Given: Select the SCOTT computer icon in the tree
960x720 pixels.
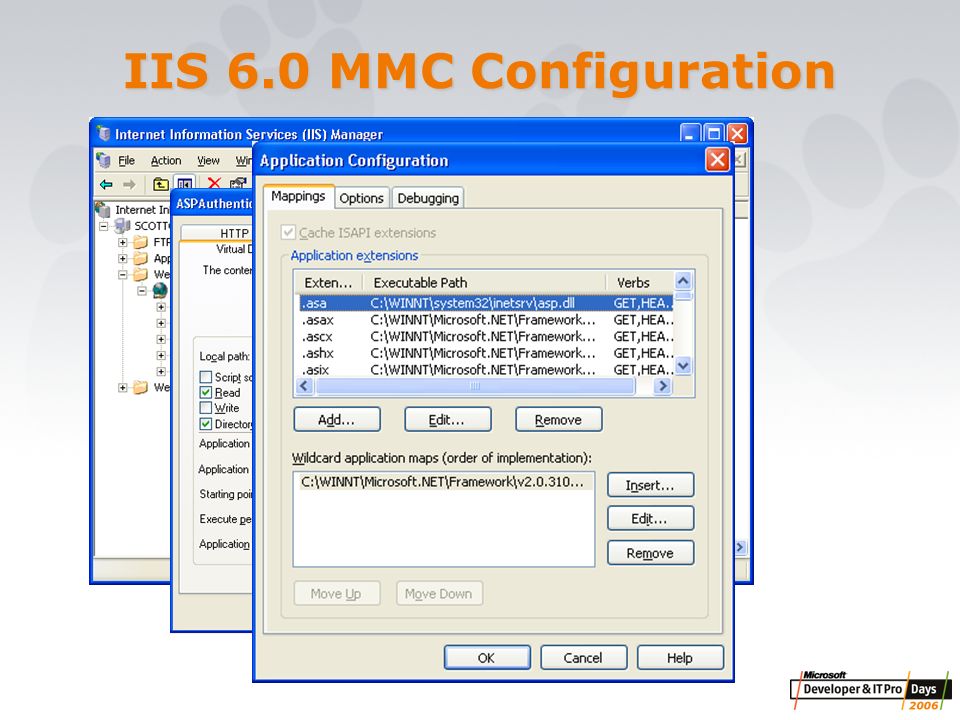Looking at the screenshot, I should tap(122, 226).
